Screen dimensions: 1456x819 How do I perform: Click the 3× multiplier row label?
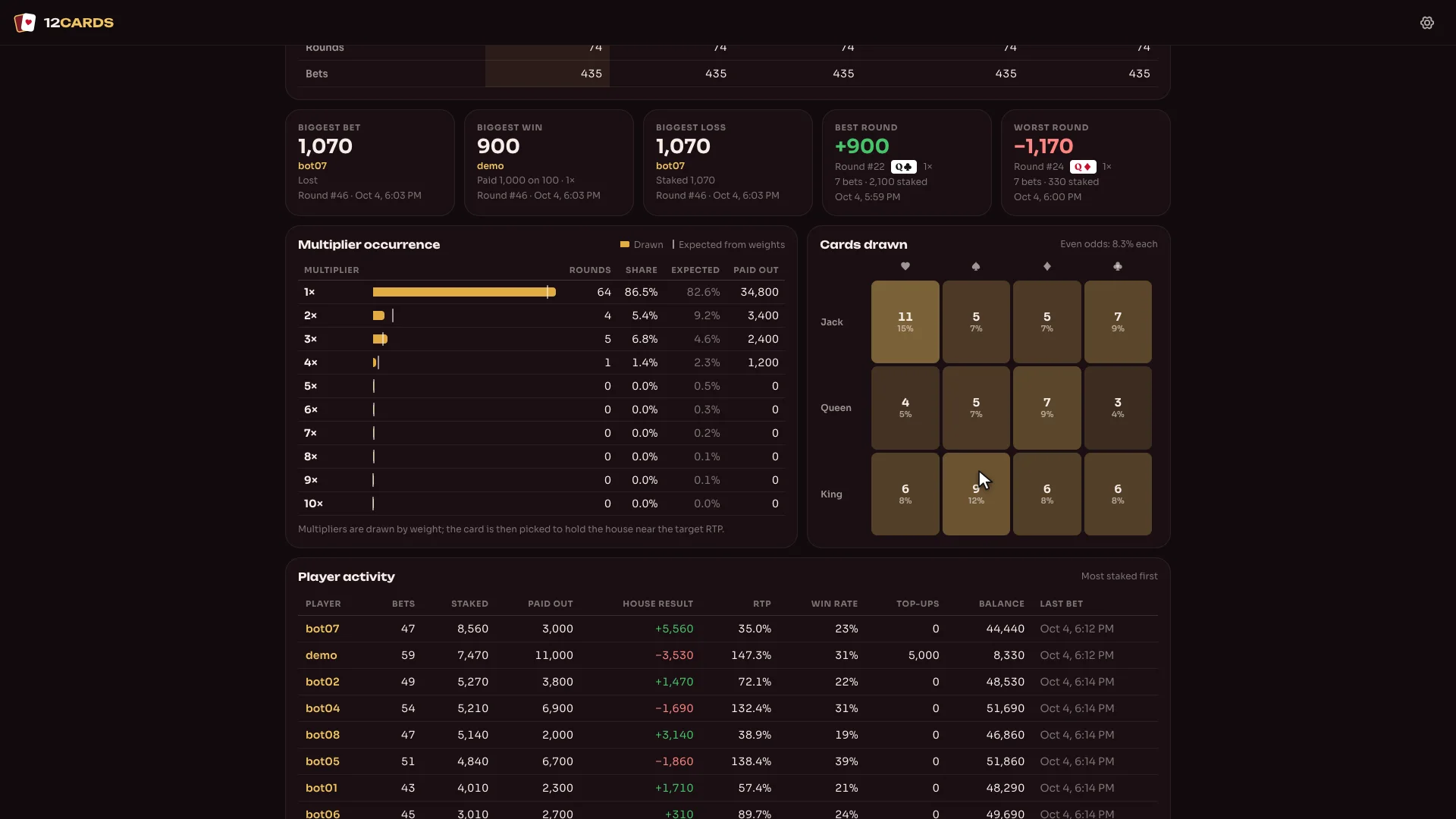click(310, 339)
